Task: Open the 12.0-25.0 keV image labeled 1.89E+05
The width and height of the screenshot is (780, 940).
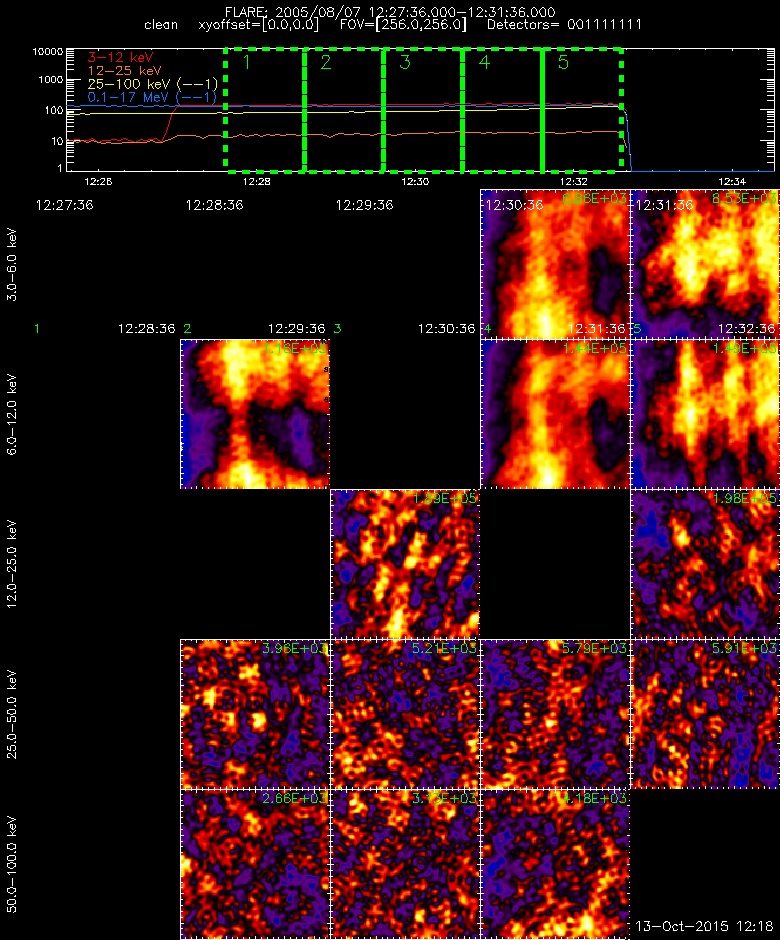Action: coord(405,564)
